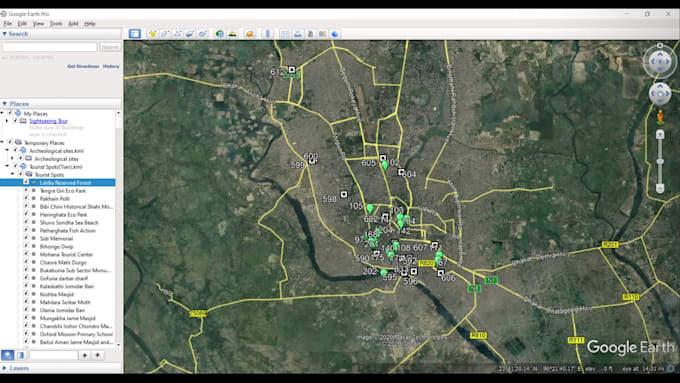Open the Edit menu
This screenshot has height=383, width=680.
point(22,23)
